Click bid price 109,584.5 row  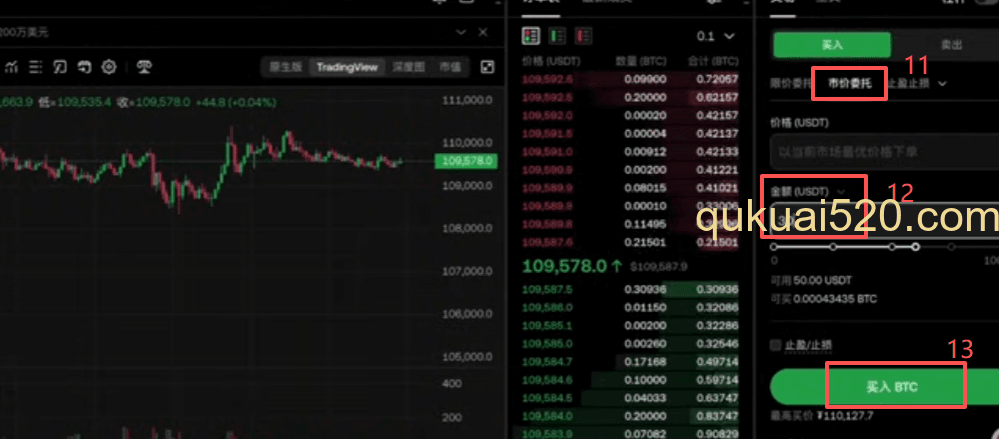click(x=630, y=398)
